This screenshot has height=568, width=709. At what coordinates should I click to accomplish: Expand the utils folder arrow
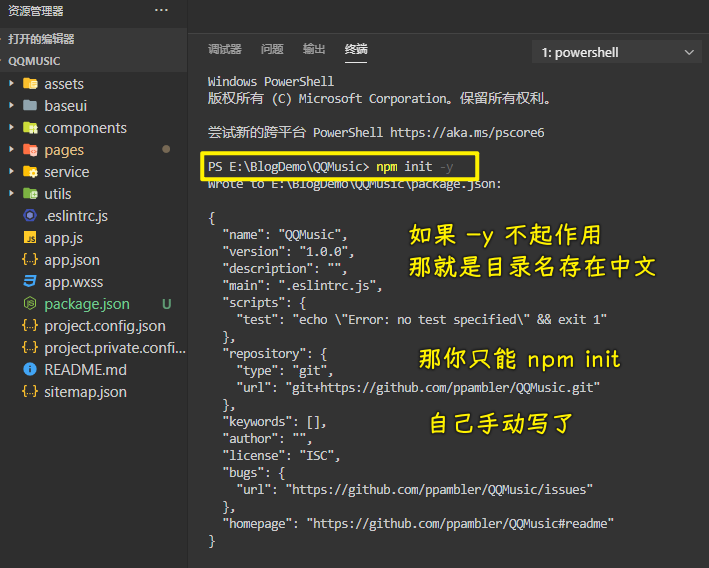[x=11, y=194]
